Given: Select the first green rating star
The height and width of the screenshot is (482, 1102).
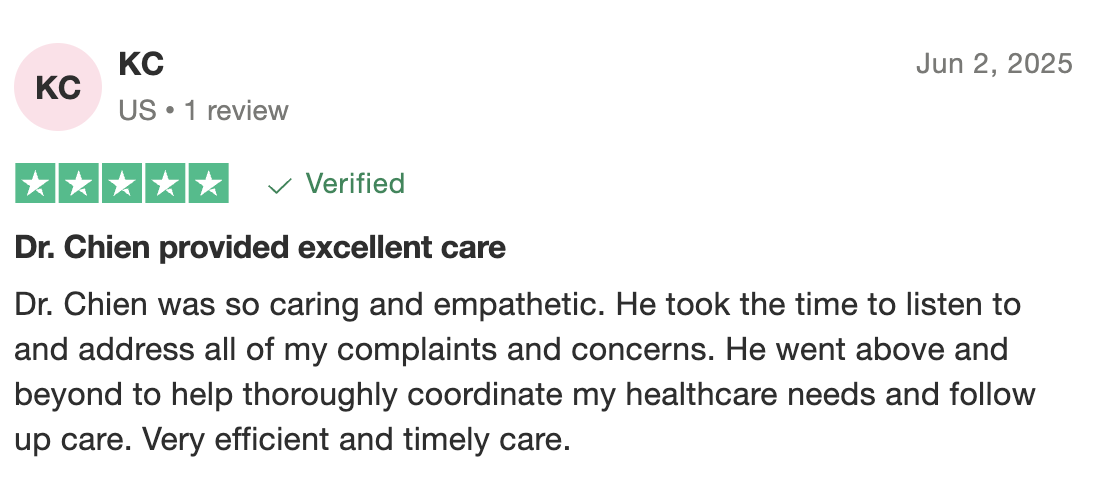Looking at the screenshot, I should coord(37,184).
